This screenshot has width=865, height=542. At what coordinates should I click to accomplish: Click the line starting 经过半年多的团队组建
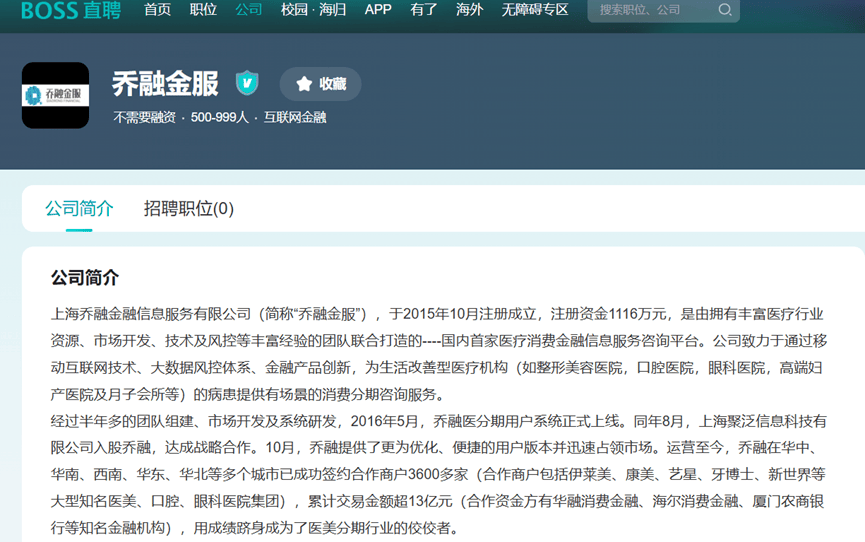pos(439,421)
